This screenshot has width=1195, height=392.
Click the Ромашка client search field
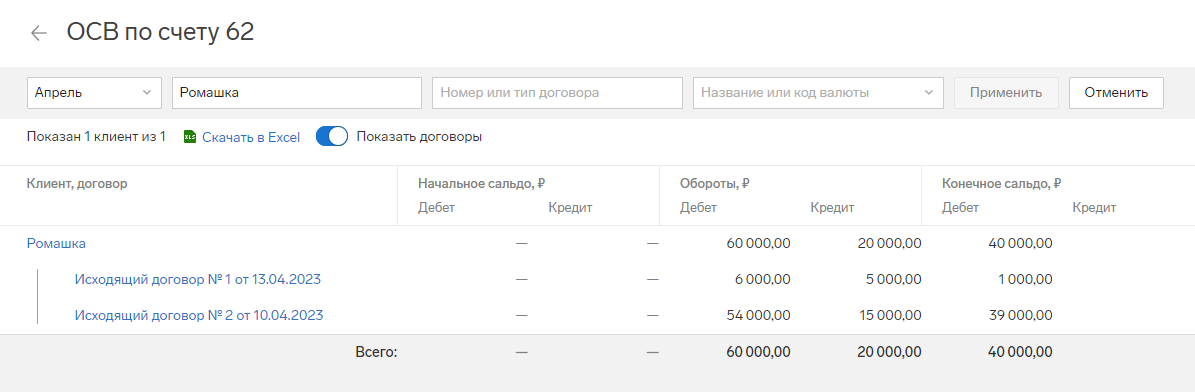point(297,93)
